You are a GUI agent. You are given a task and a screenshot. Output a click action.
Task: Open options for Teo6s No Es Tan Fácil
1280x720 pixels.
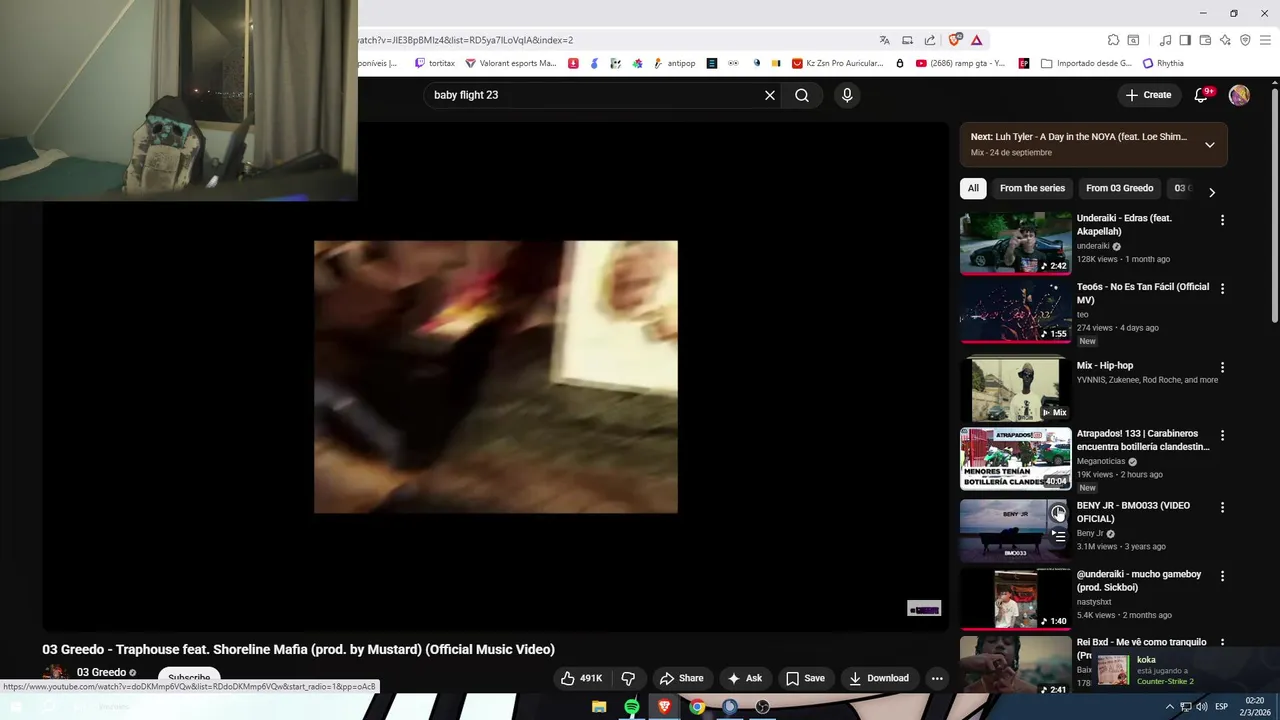pyautogui.click(x=1222, y=289)
